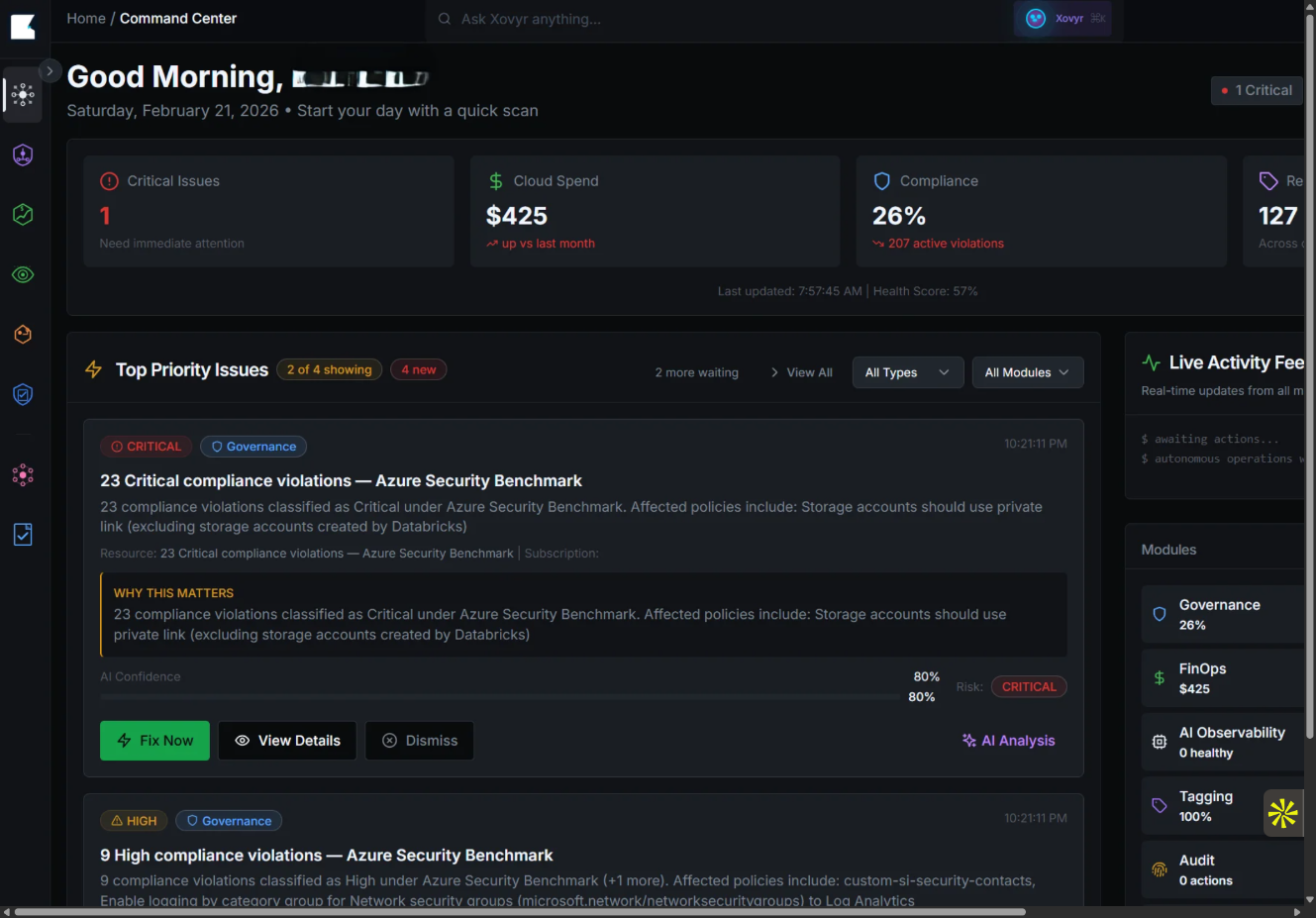This screenshot has height=918, width=1316.
Task: Open the purple shield icon in sidebar
Action: click(23, 155)
